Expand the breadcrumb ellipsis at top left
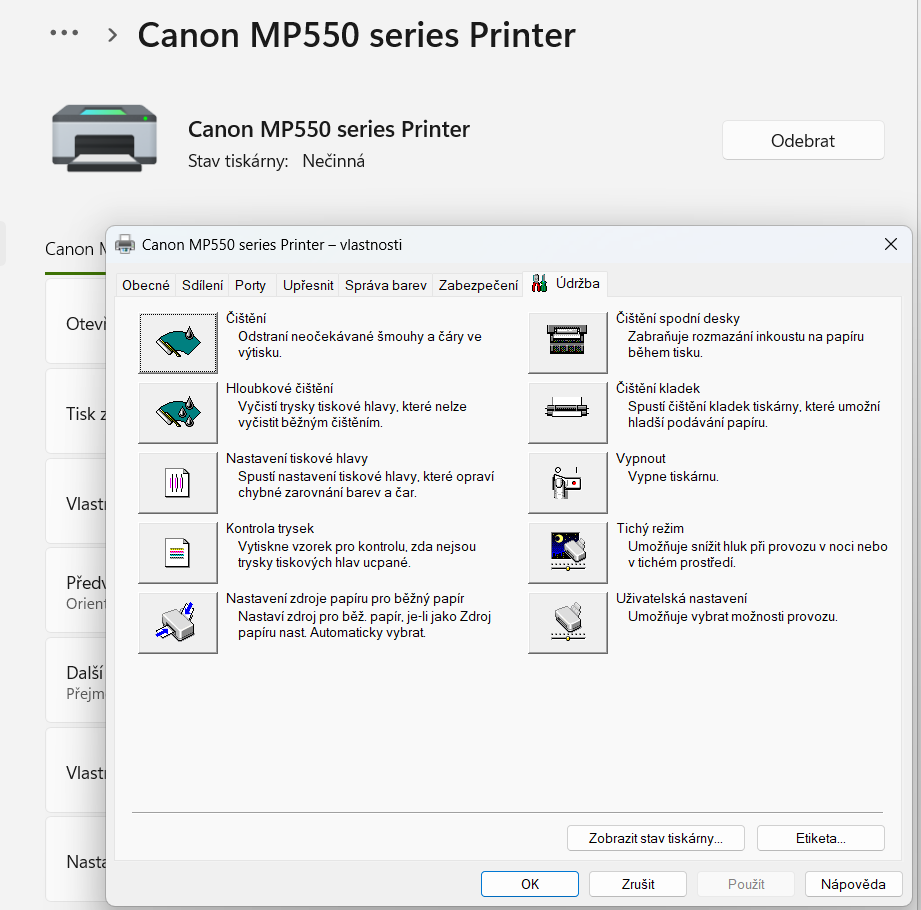921x910 pixels. pos(63,33)
